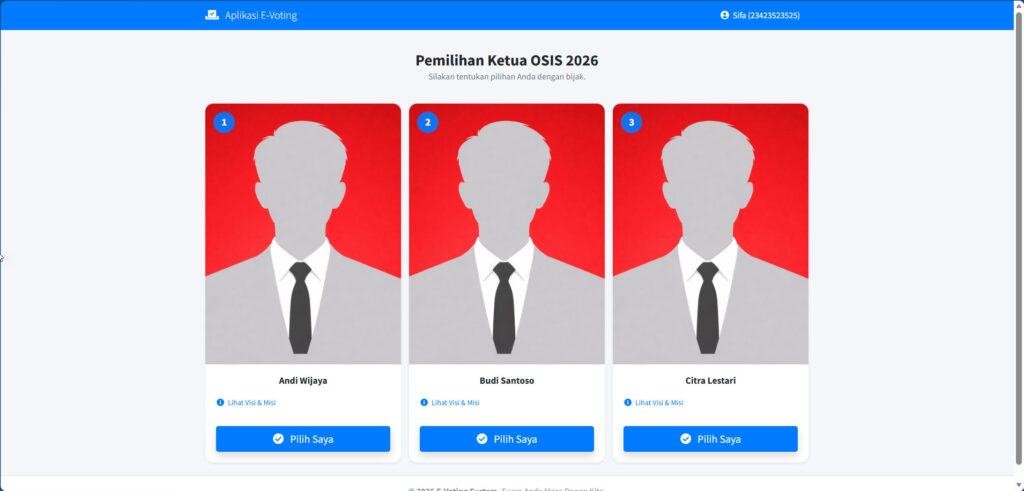This screenshot has height=491, width=1024.
Task: Open the Sifa (23423523525) account menu
Action: coord(760,15)
